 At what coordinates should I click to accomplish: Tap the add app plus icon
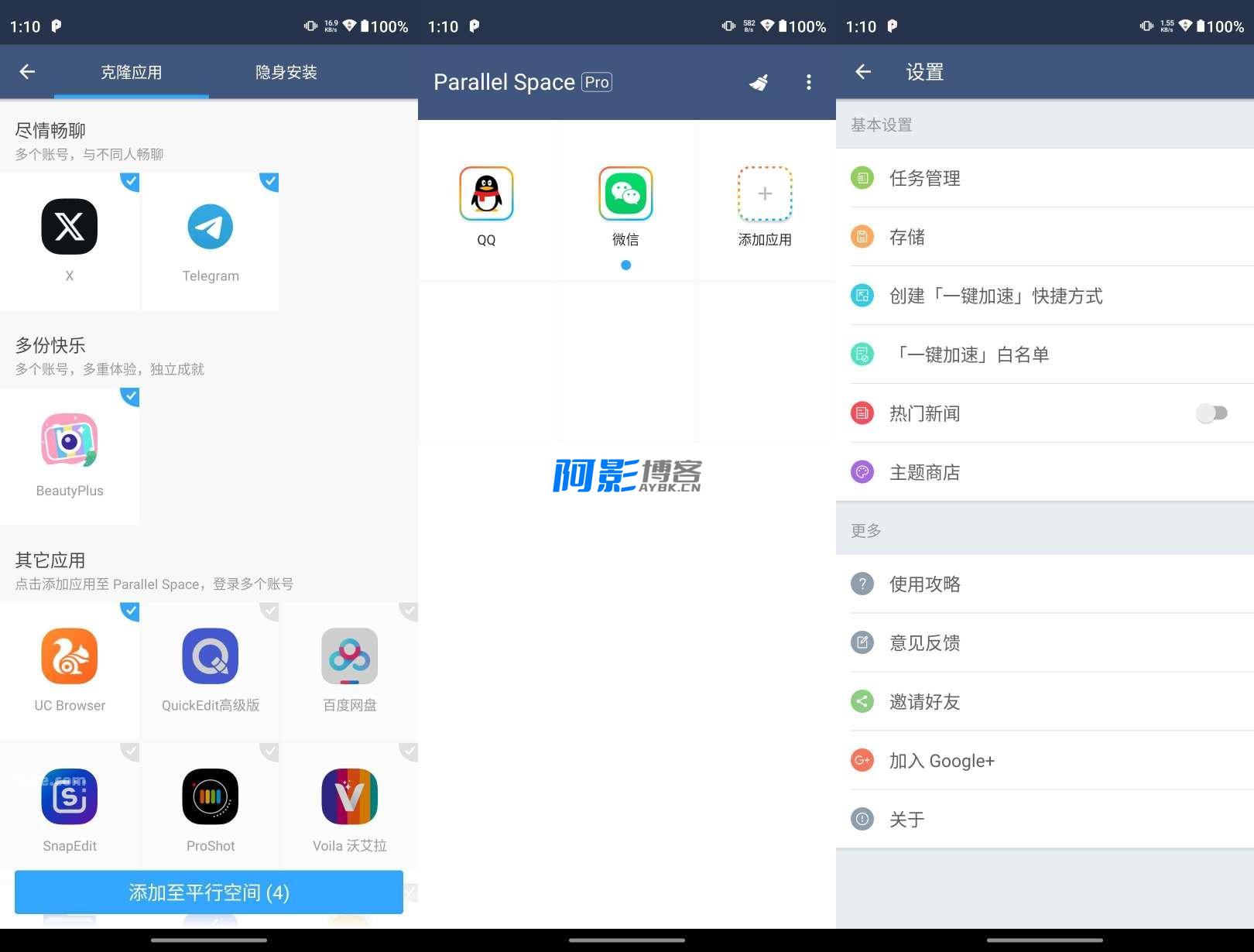click(x=764, y=194)
